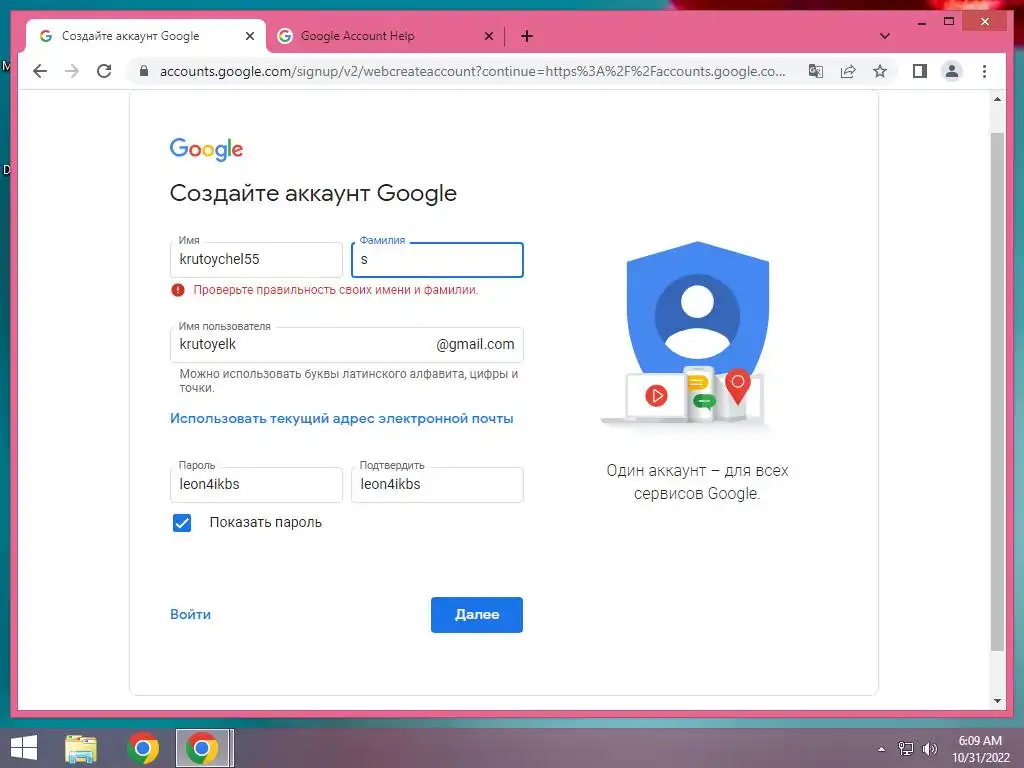1024x768 pixels.
Task: Click the name error message text
Action: pos(336,290)
